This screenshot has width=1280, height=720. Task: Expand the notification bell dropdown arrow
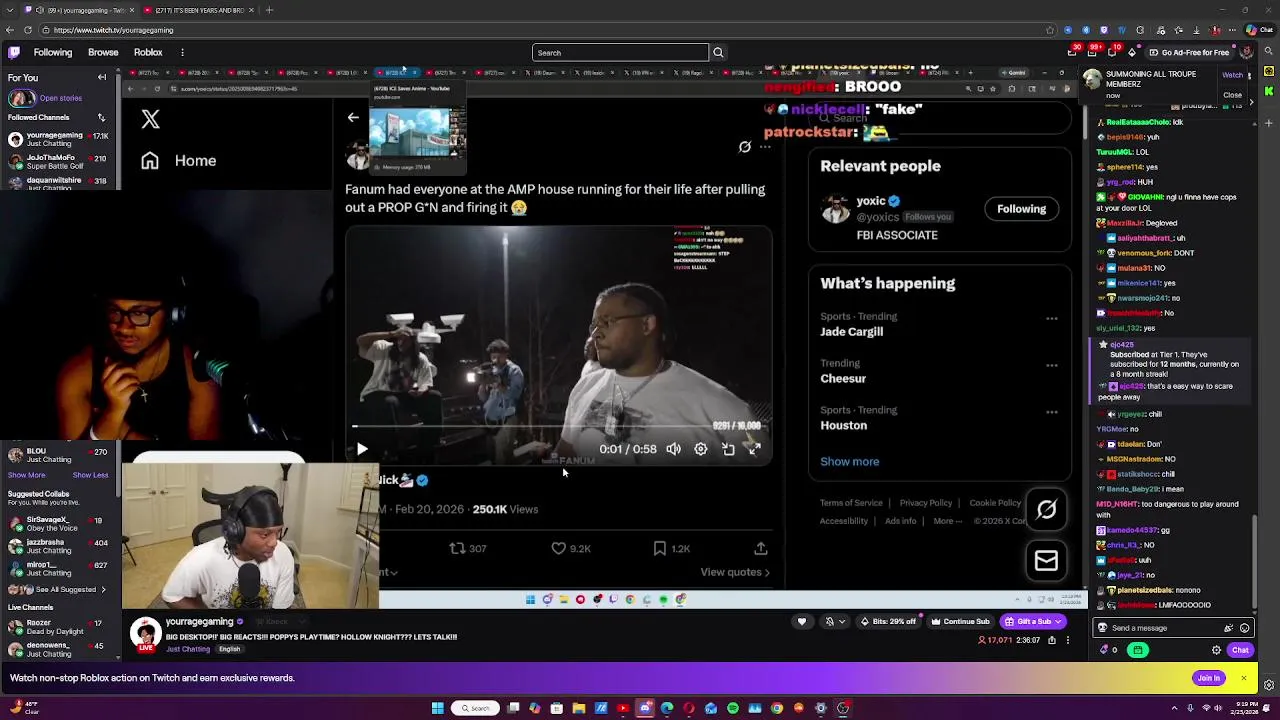pos(841,621)
